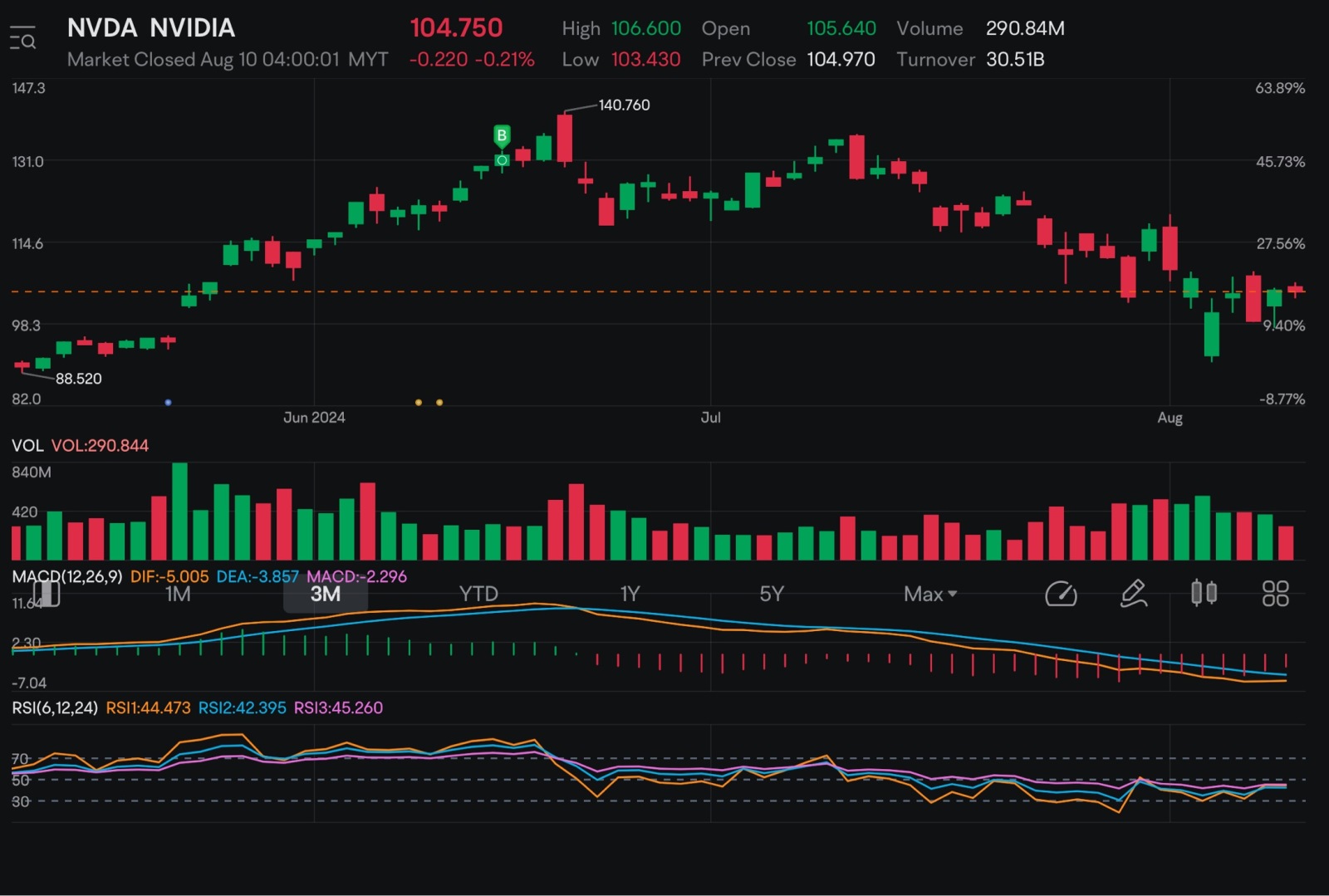Tap the blue event dot on timeline
Viewport: 1329px width, 896px height.
169,403
